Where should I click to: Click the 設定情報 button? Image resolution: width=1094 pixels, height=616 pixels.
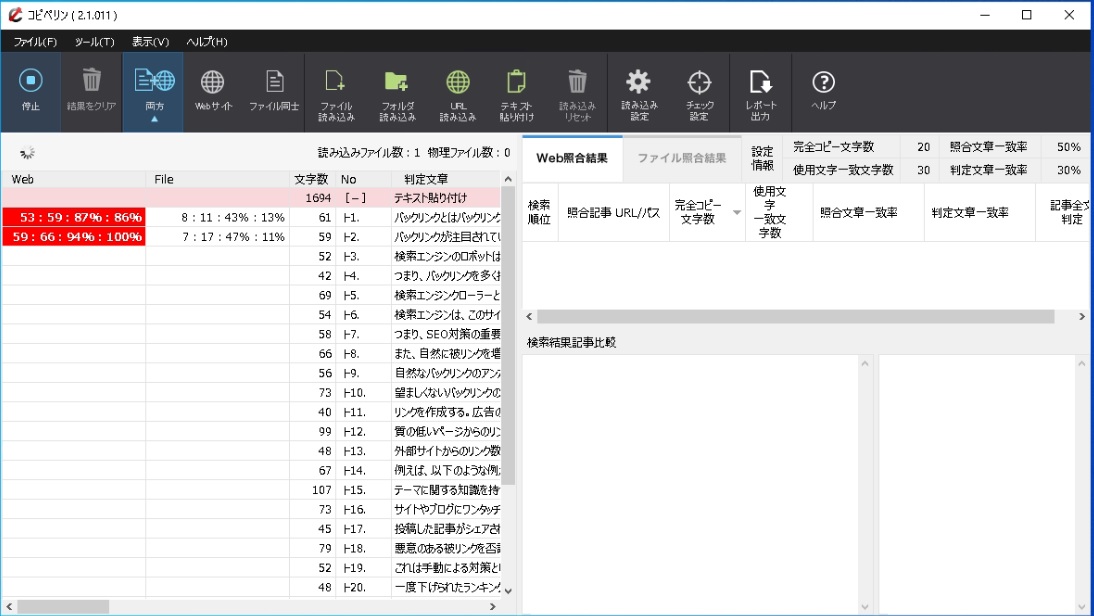click(762, 158)
